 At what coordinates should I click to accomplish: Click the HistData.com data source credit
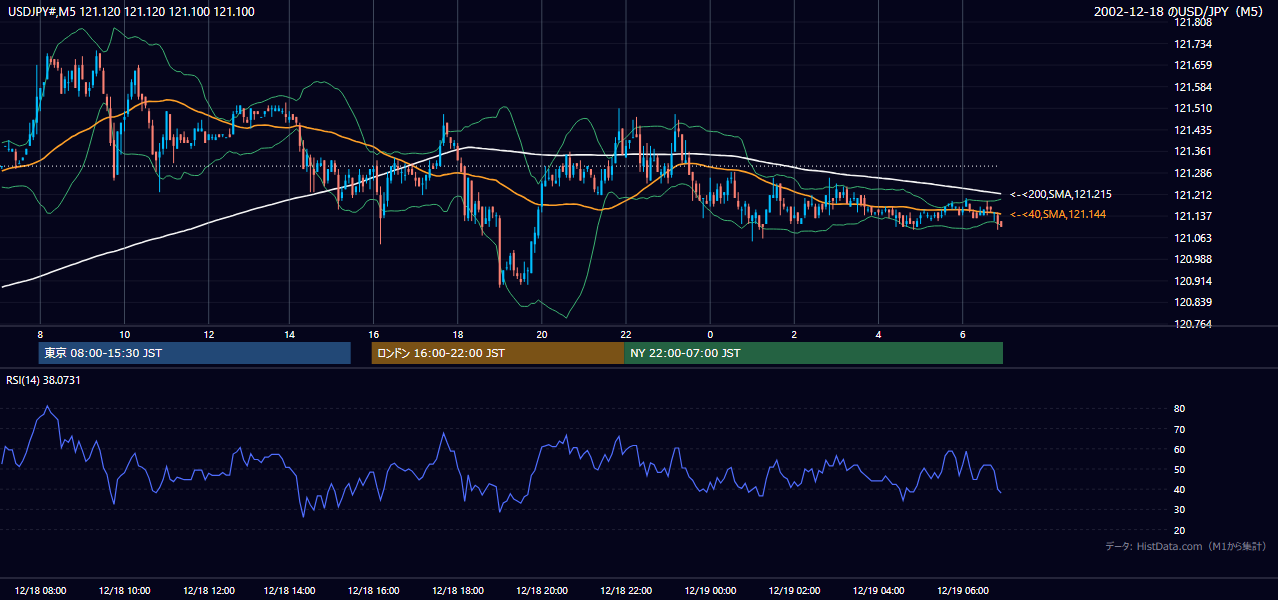click(x=1185, y=546)
